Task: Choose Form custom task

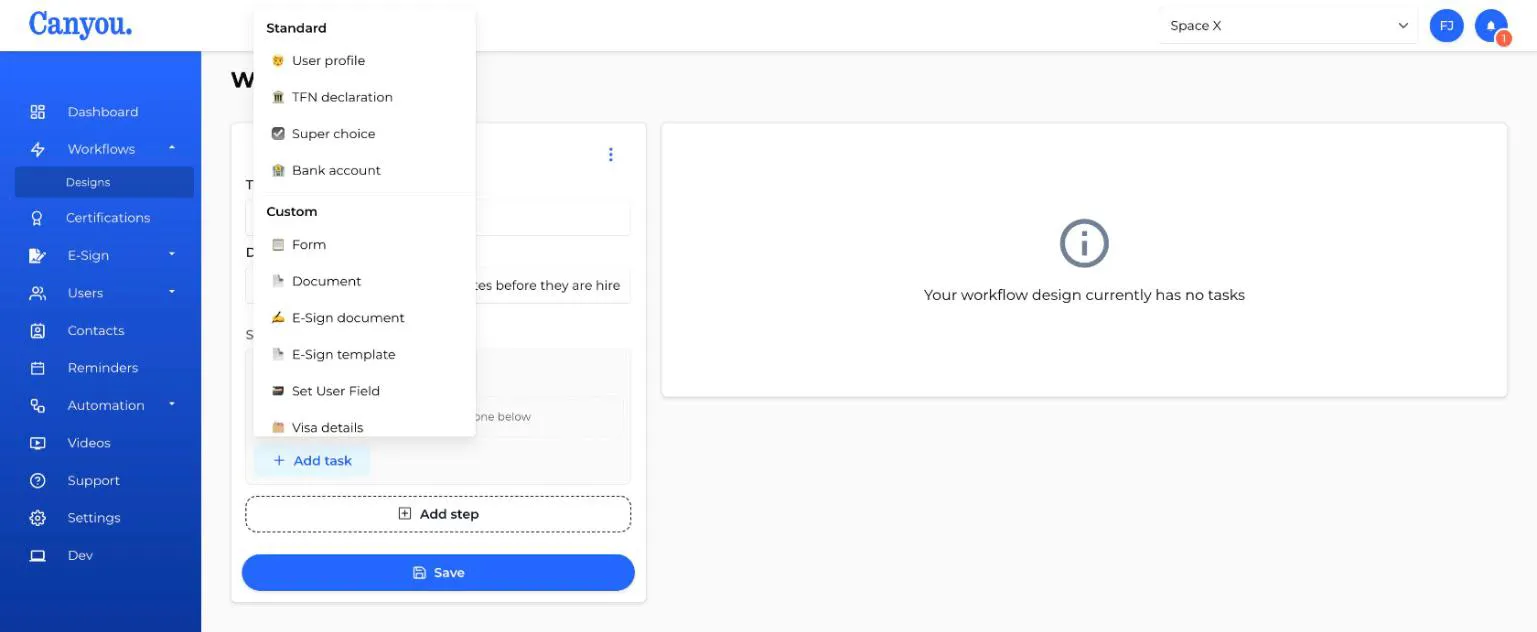Action: (x=364, y=245)
